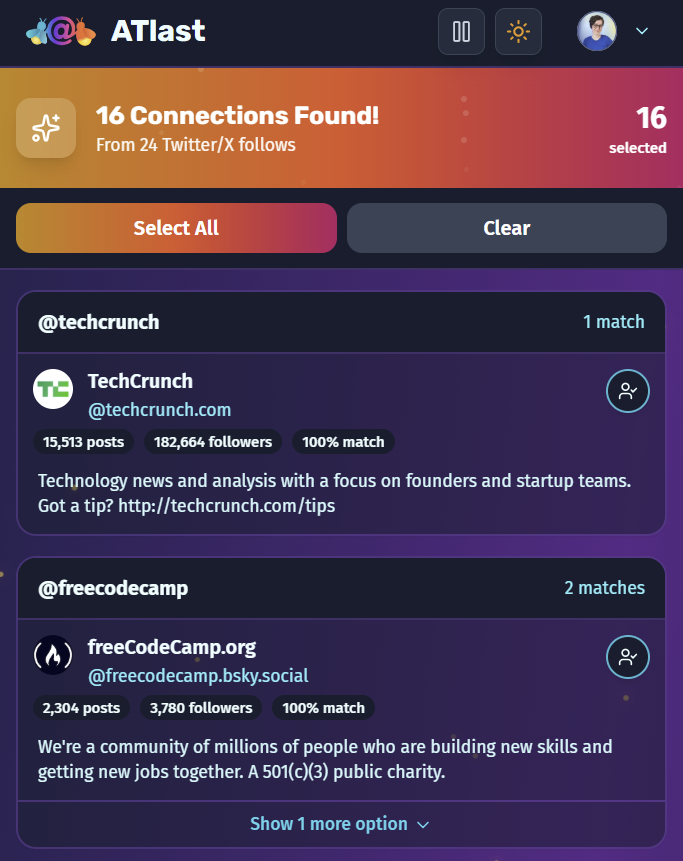This screenshot has width=683, height=861.
Task: Click the ATlast title text
Action: coord(158,31)
